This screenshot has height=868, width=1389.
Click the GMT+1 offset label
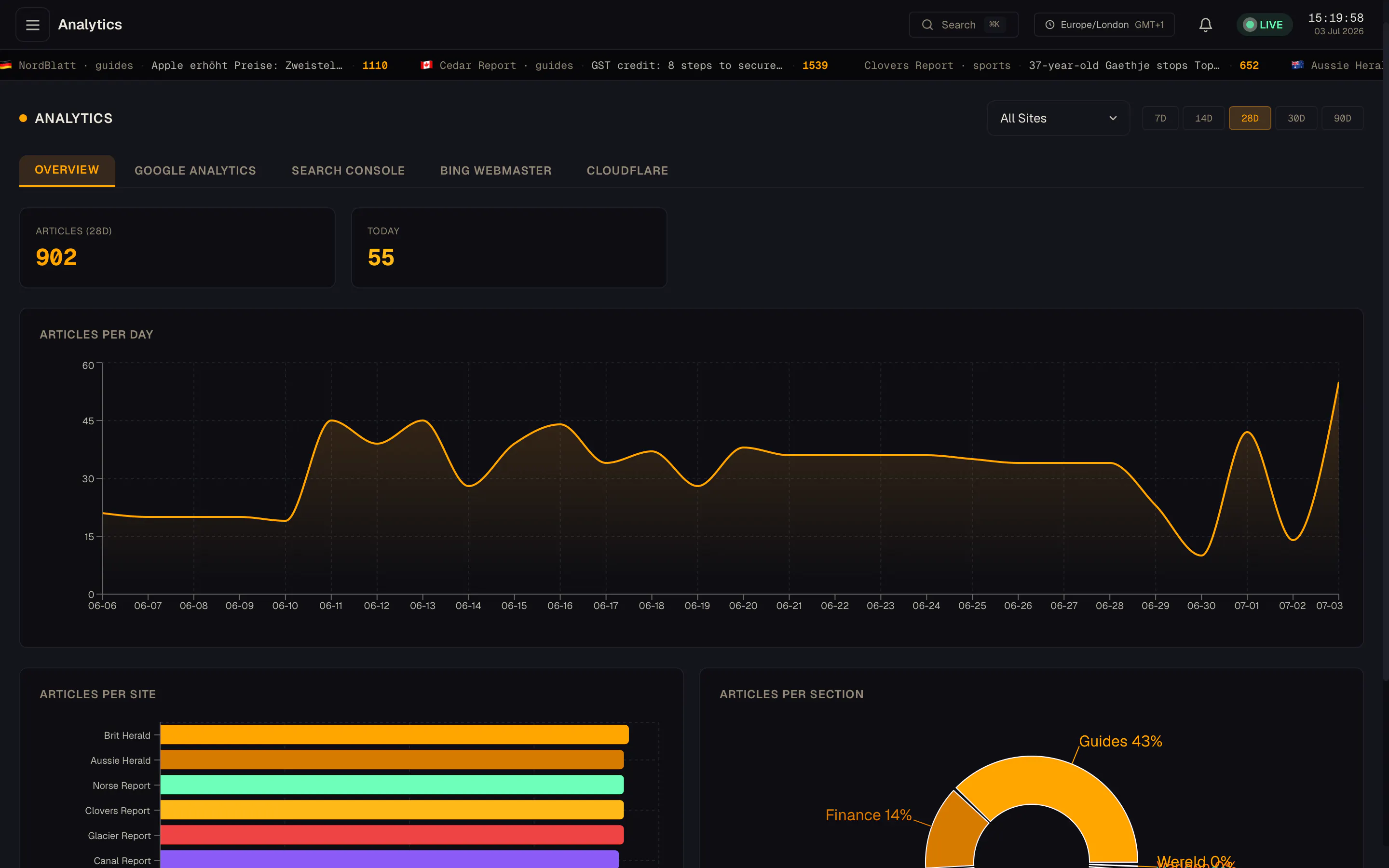1149,25
